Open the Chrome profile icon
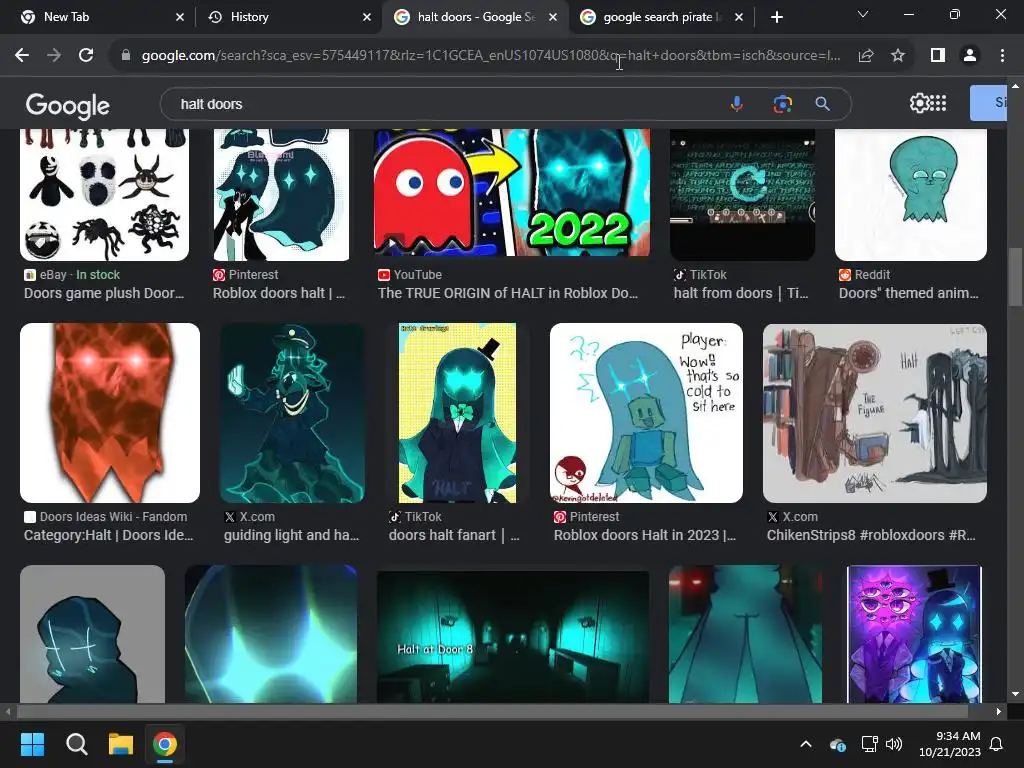The width and height of the screenshot is (1024, 768). [970, 56]
